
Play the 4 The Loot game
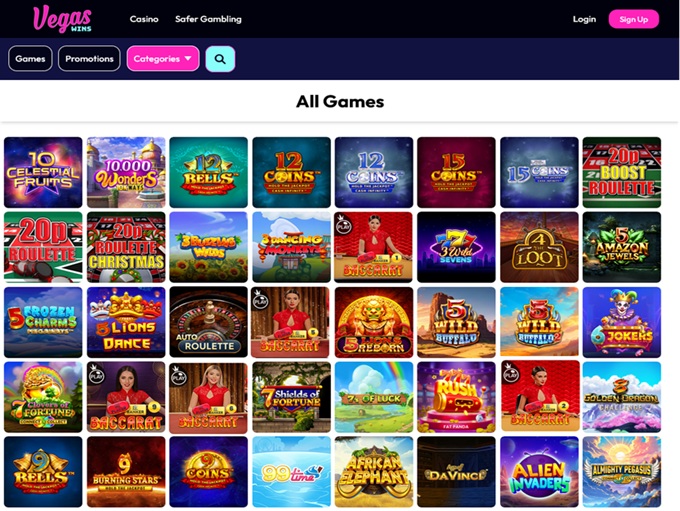[539, 247]
